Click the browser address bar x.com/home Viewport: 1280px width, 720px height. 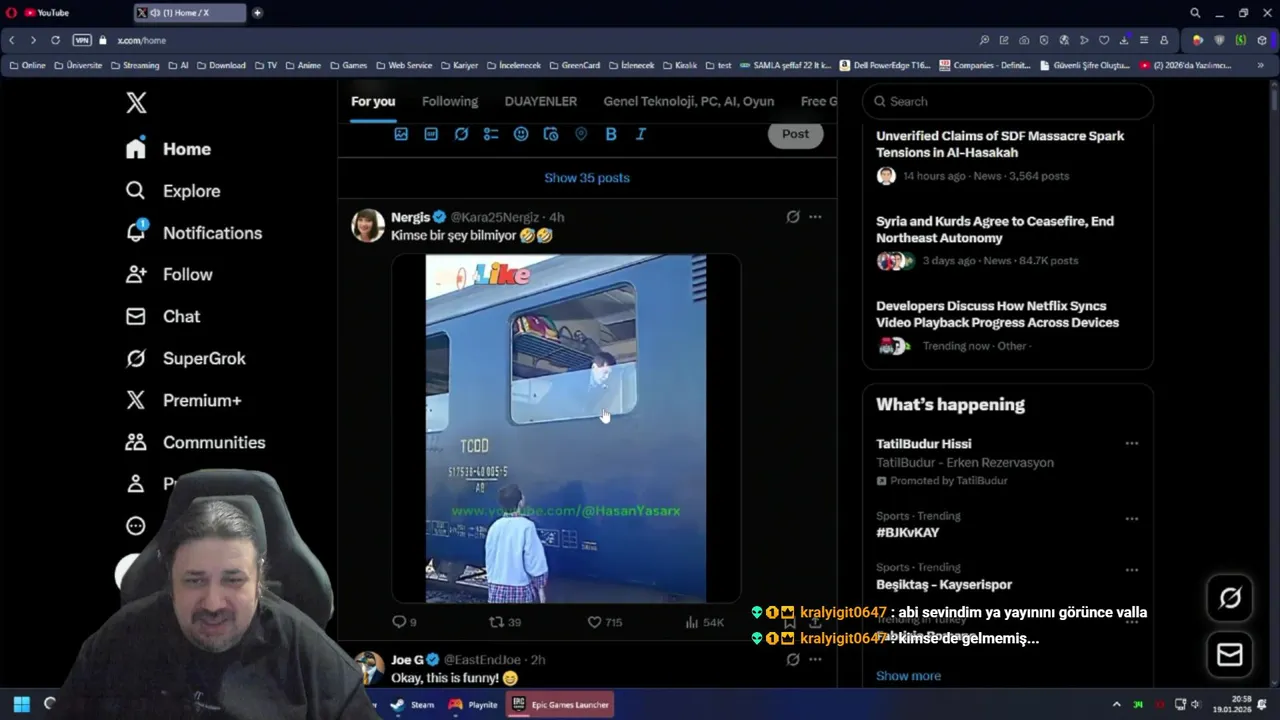(141, 40)
